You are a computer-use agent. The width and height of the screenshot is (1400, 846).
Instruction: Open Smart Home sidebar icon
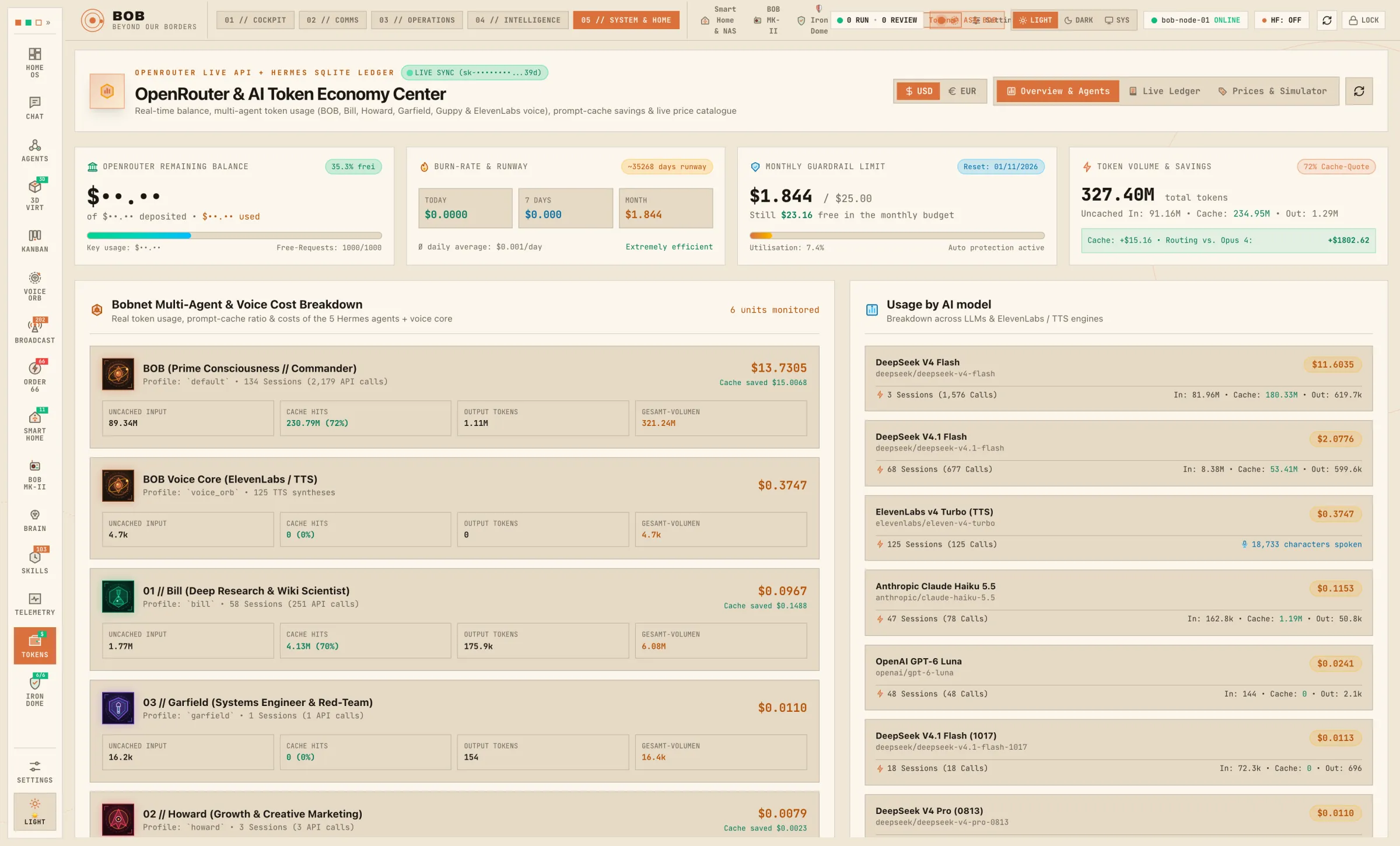(x=34, y=425)
